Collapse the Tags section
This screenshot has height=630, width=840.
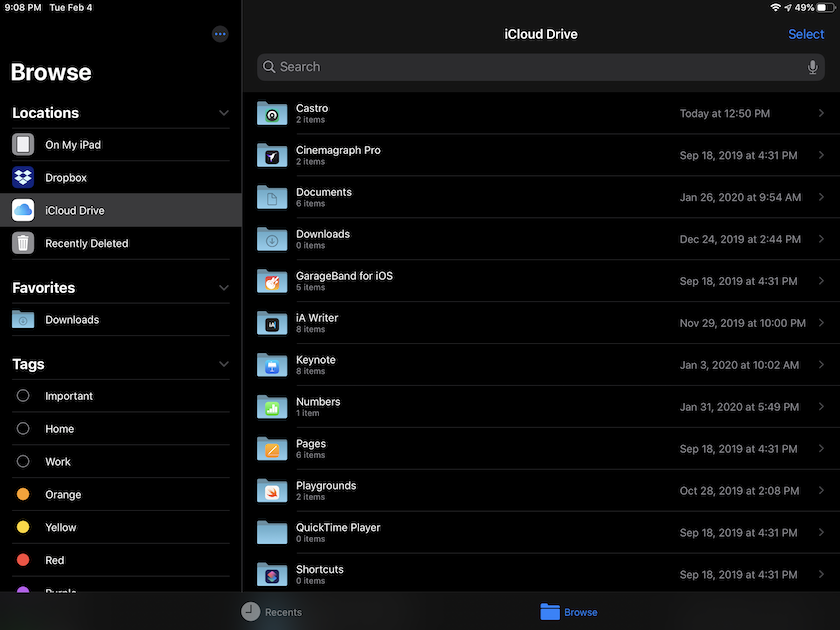pyautogui.click(x=223, y=365)
